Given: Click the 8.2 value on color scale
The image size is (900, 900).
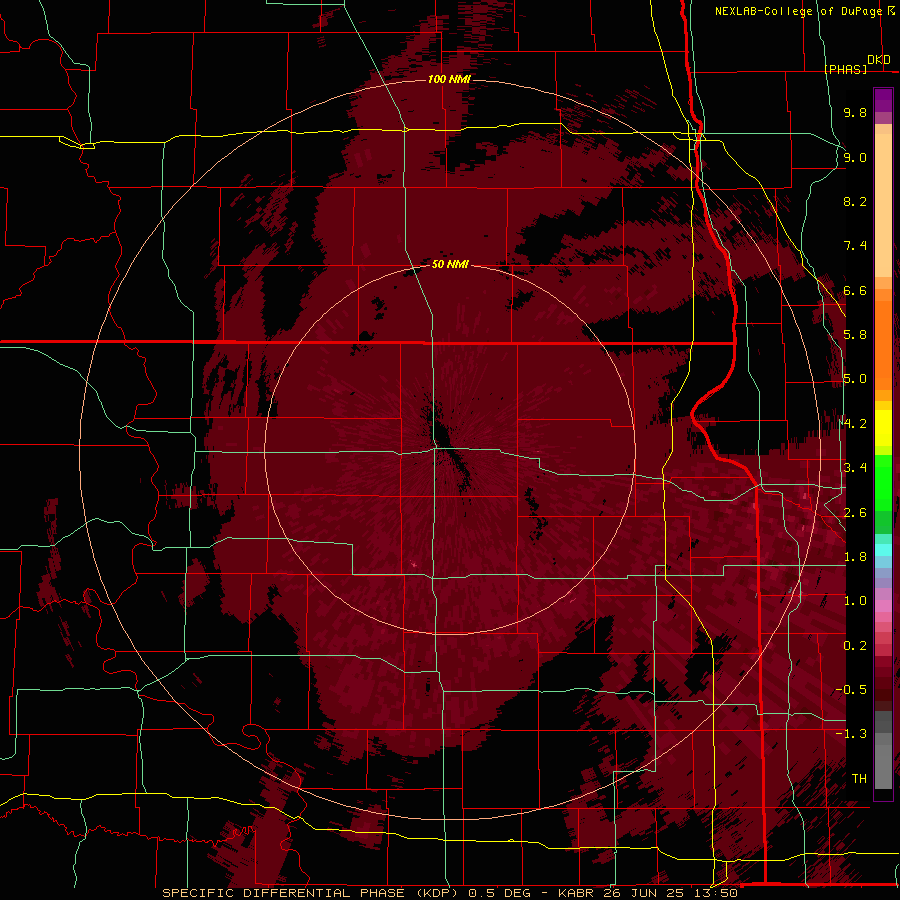Looking at the screenshot, I should coord(855,201).
